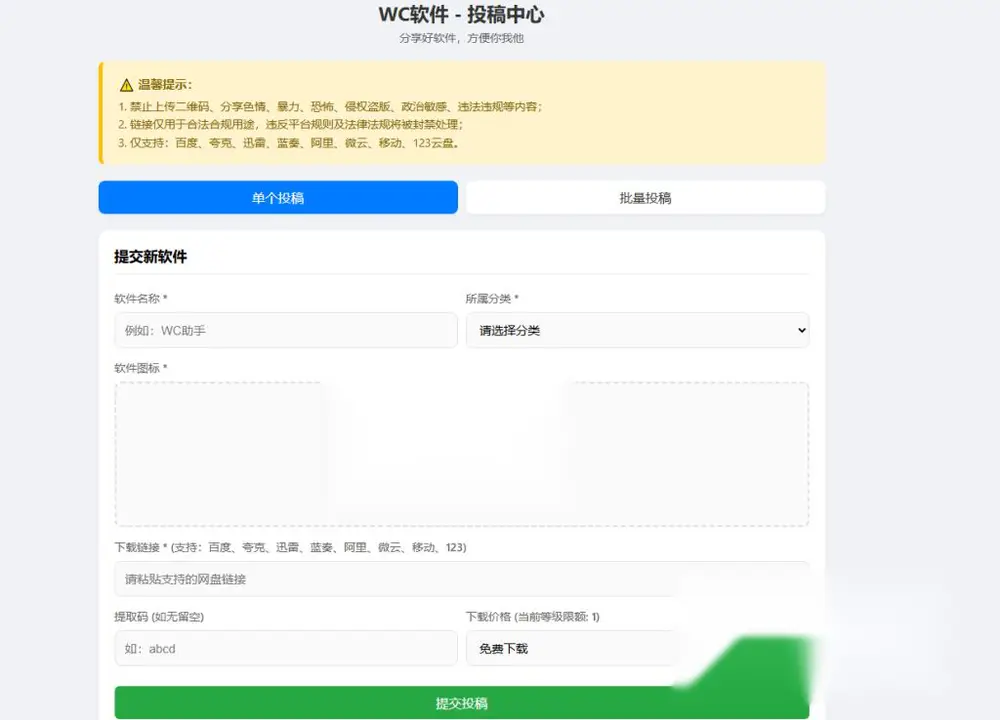
Task: Click the warning triangle icon beside 温馨提示
Action: tap(126, 85)
